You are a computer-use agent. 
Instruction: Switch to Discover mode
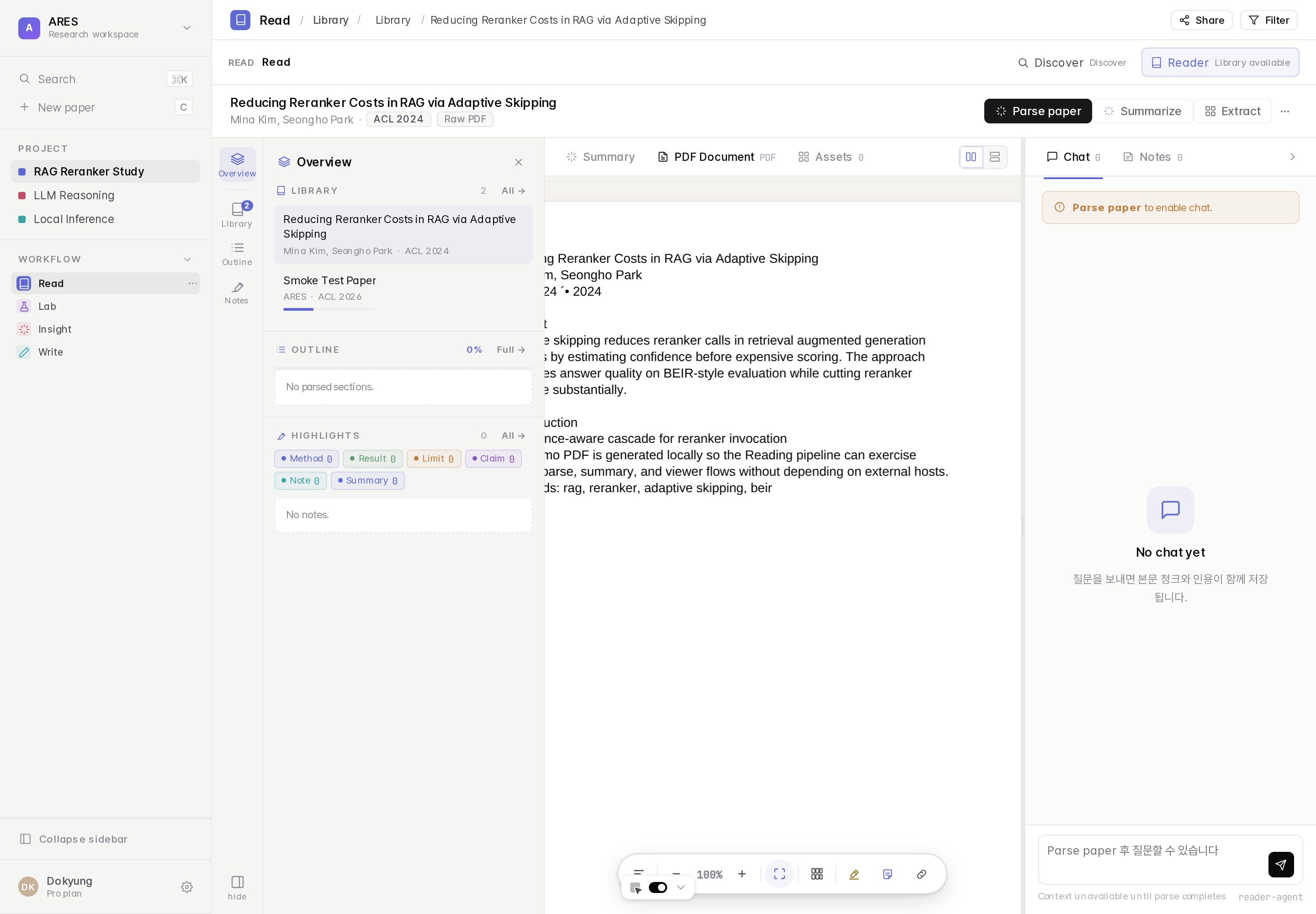click(1072, 63)
